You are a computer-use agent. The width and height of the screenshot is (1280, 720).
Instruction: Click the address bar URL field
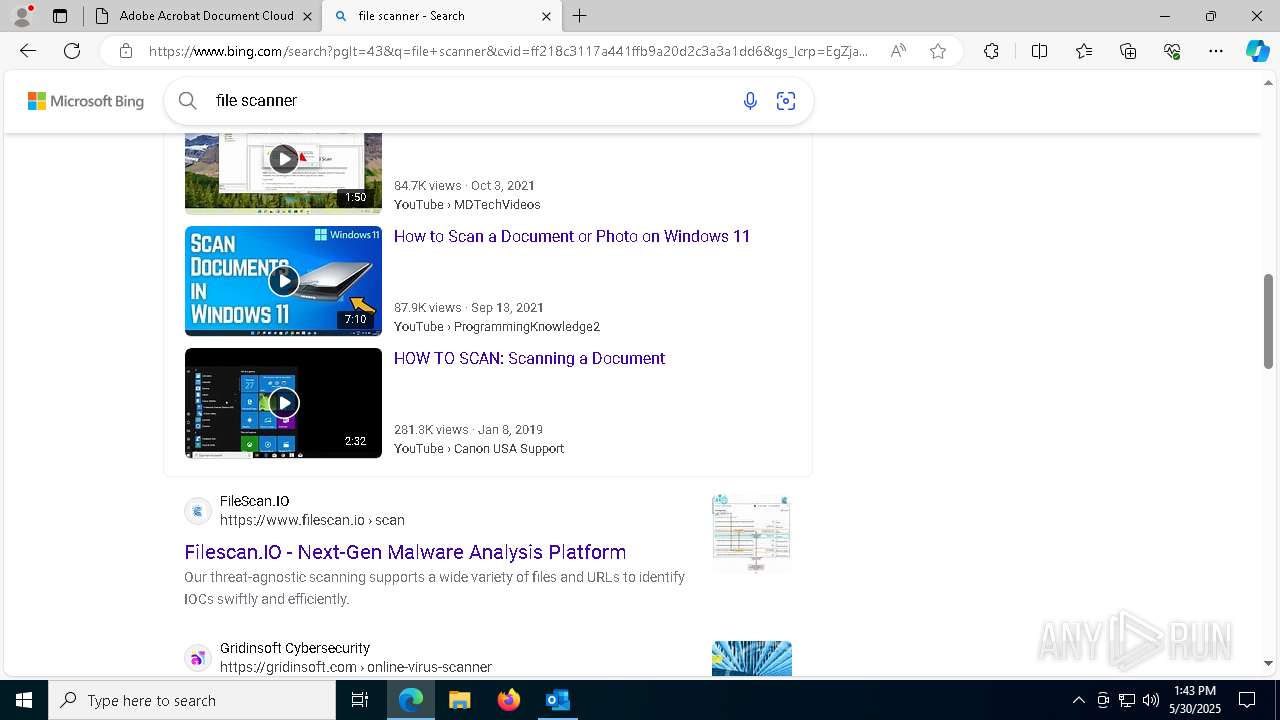508,51
